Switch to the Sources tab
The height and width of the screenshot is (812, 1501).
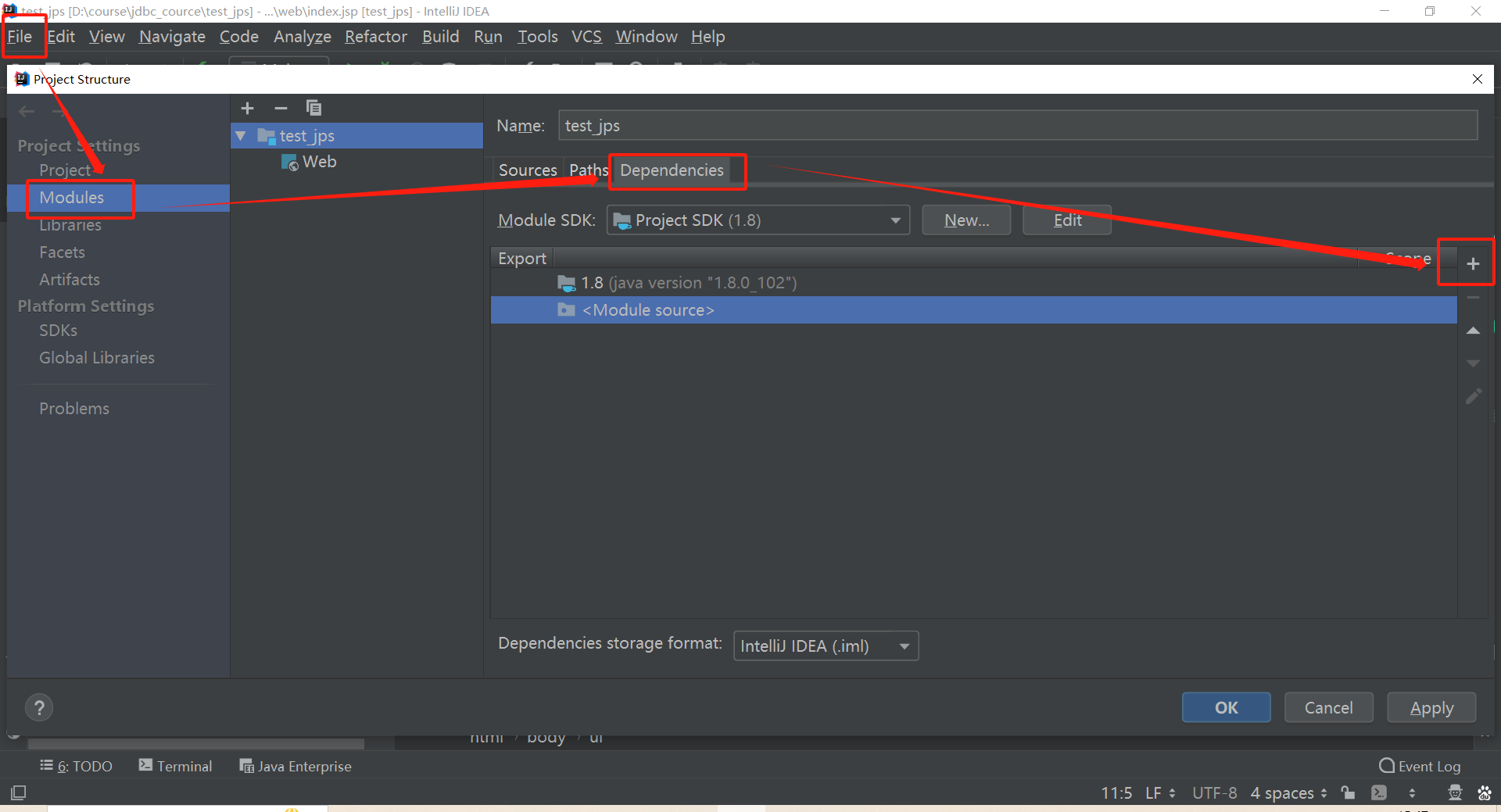click(x=528, y=170)
